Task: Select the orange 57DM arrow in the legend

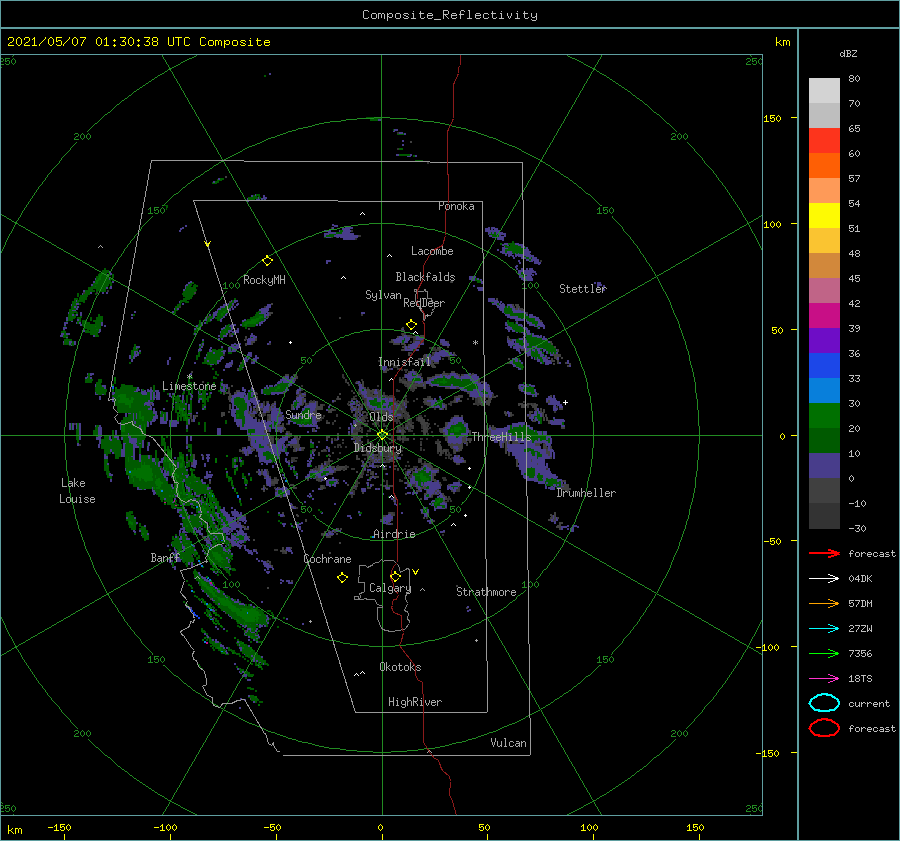Action: pos(824,603)
